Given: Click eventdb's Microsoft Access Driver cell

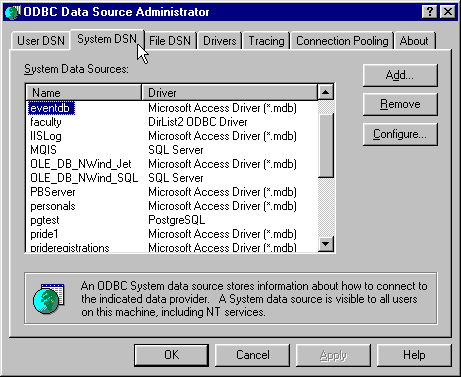Looking at the screenshot, I should [x=222, y=108].
